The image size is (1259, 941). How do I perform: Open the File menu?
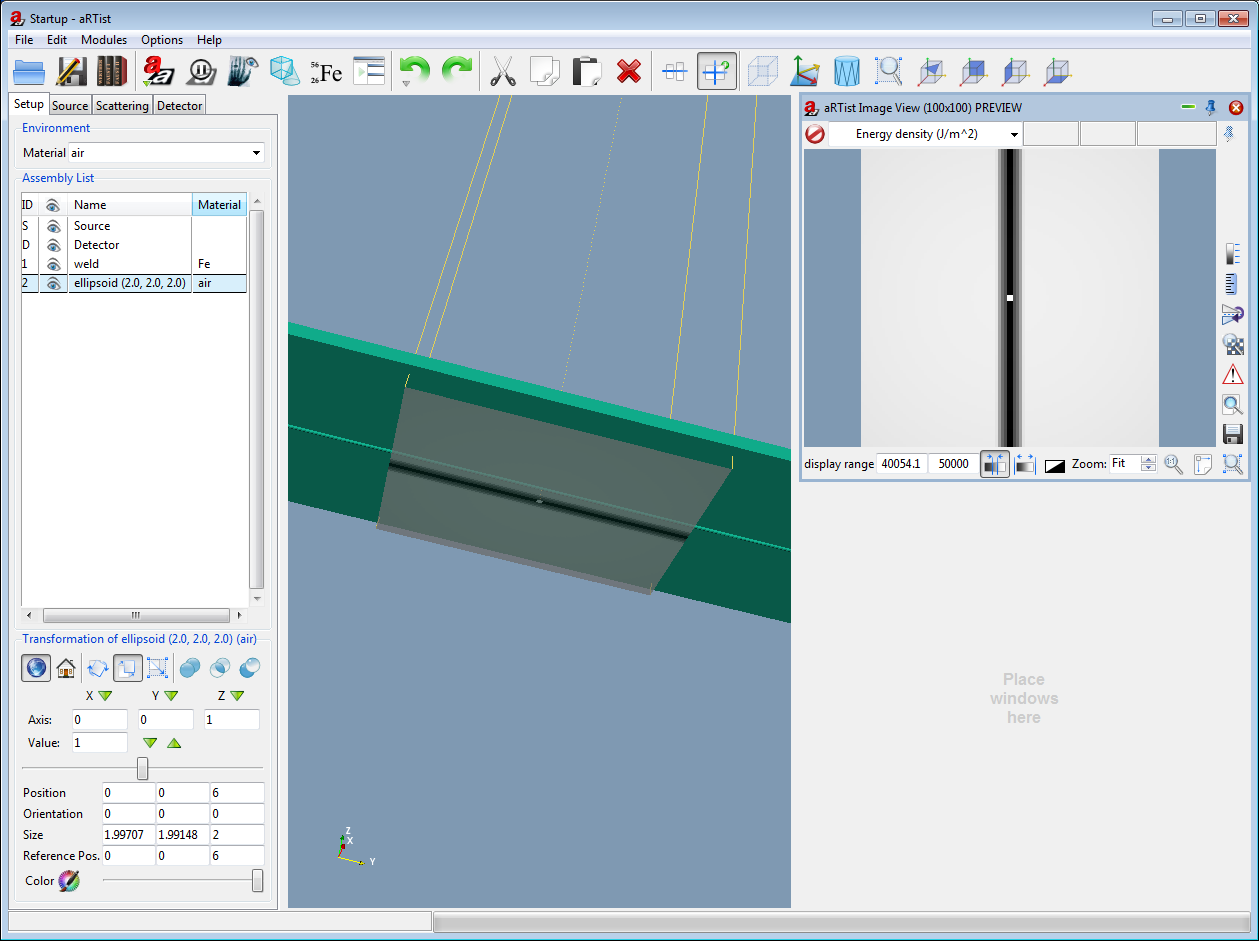24,40
